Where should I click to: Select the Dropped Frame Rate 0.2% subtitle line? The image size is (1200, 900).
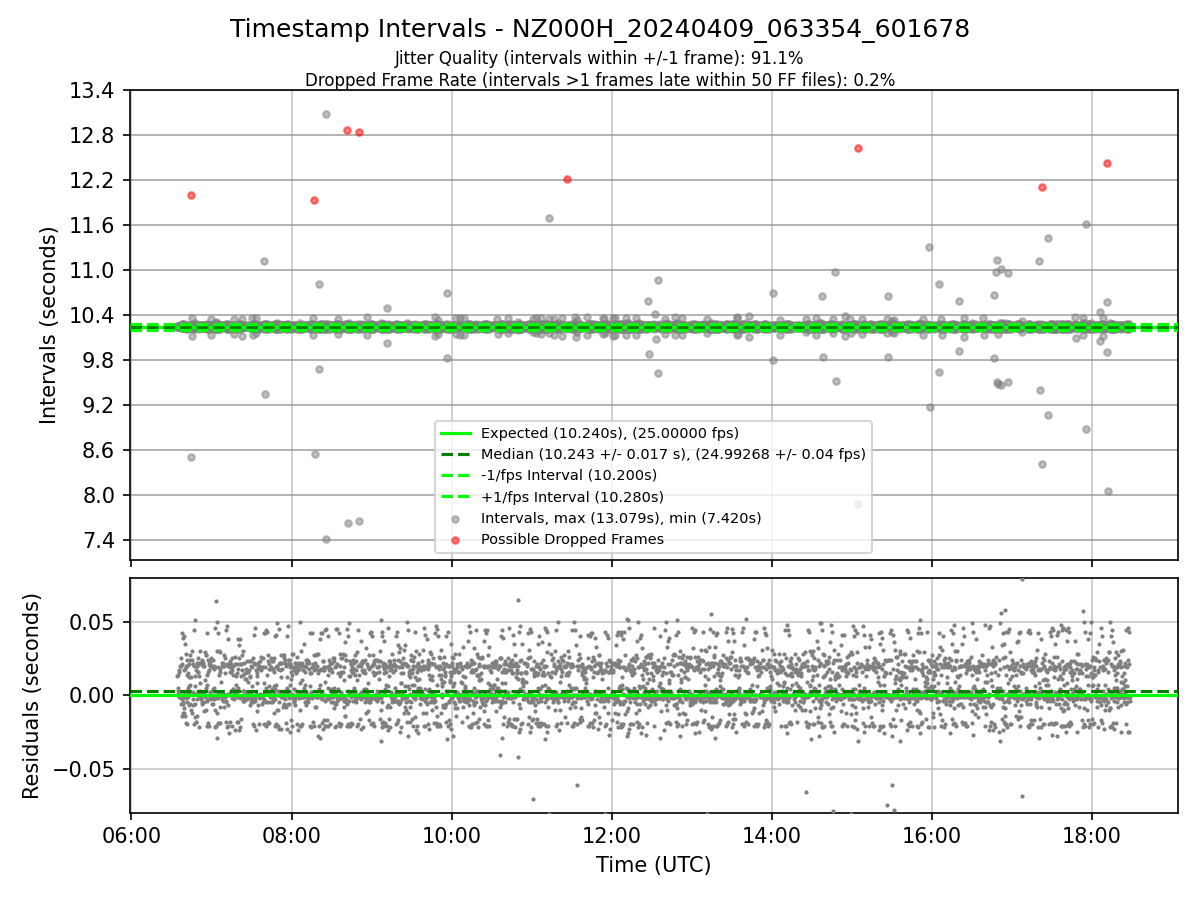click(x=600, y=80)
